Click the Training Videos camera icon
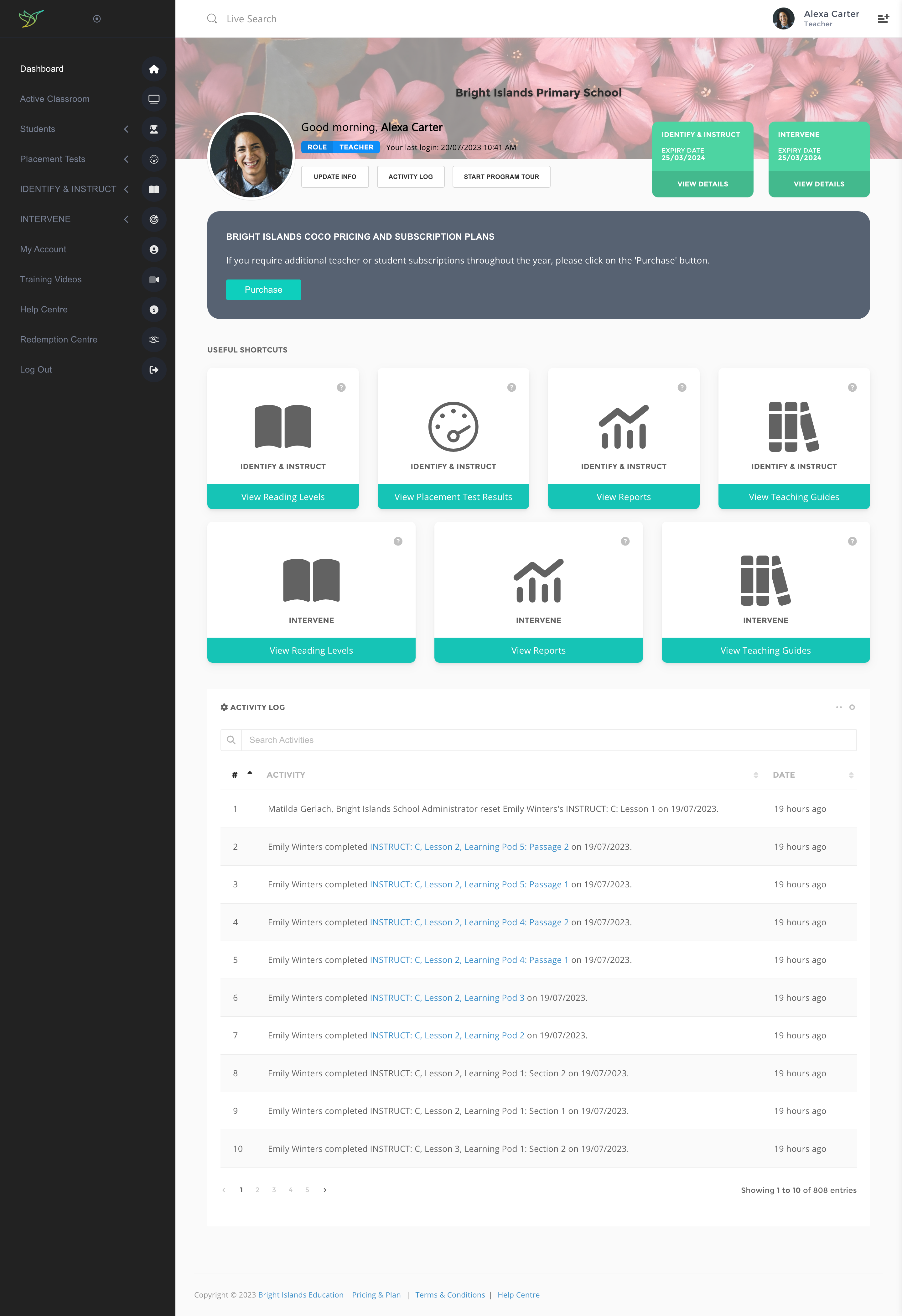Image resolution: width=902 pixels, height=1316 pixels. tap(153, 280)
